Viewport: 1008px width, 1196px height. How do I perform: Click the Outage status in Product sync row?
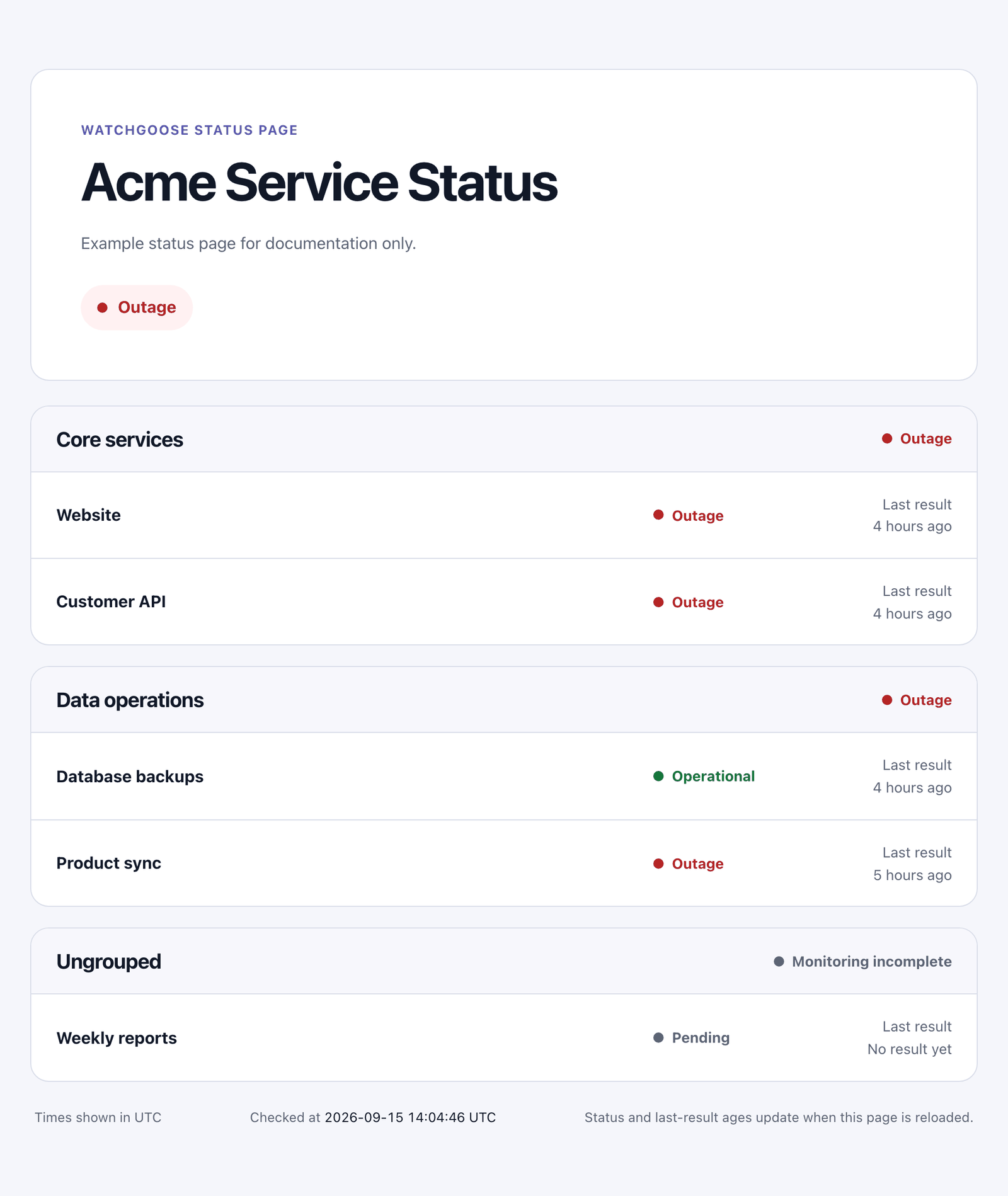697,864
